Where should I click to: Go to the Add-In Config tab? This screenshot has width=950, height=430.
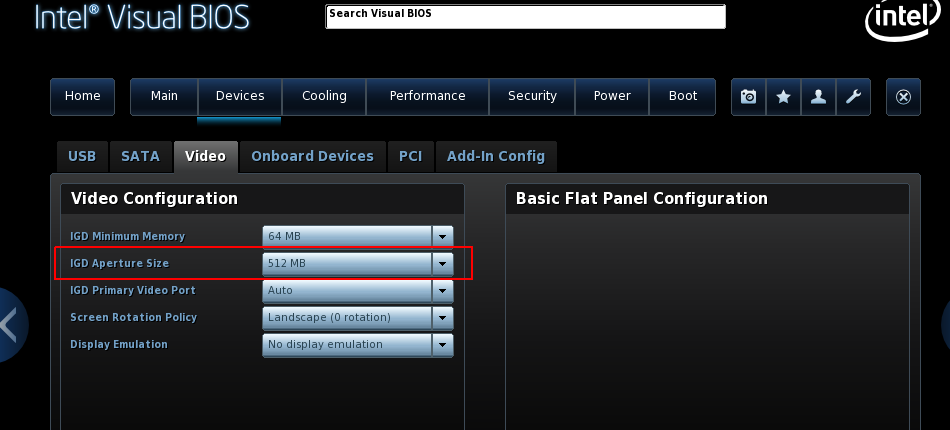click(496, 156)
